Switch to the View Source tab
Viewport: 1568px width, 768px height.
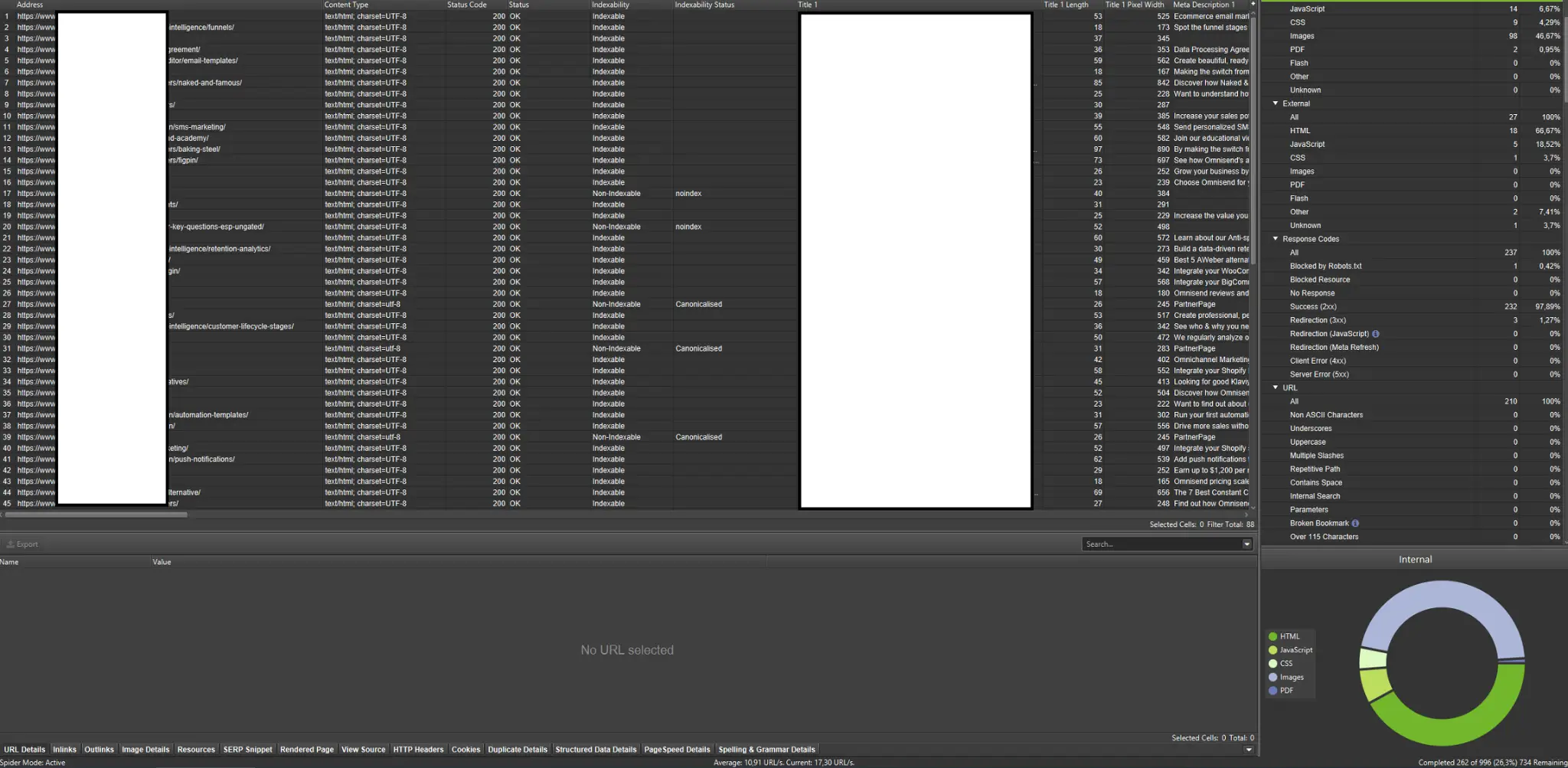click(363, 750)
